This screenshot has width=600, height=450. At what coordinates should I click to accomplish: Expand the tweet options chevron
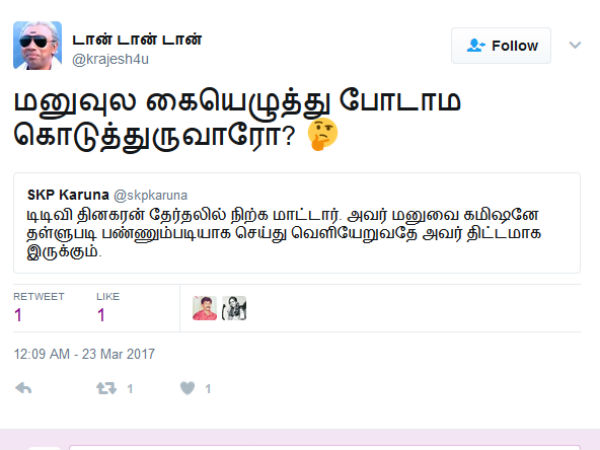(575, 45)
